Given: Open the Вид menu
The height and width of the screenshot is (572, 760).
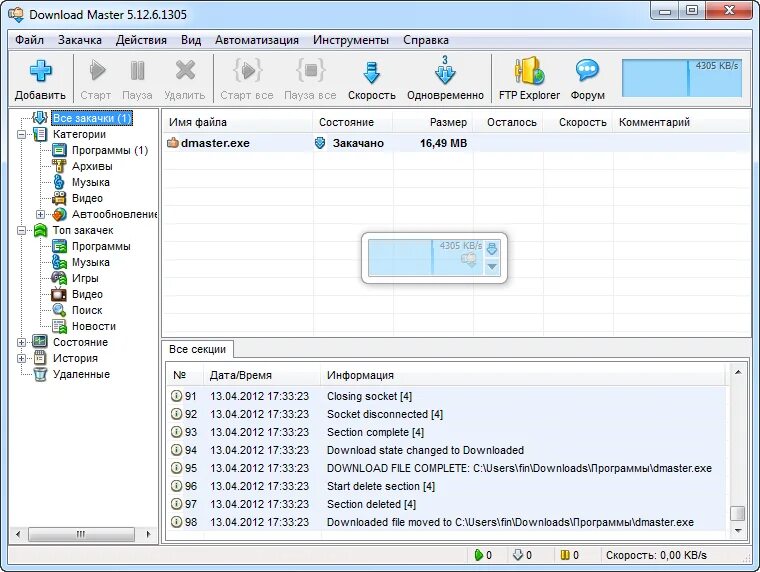Looking at the screenshot, I should tap(191, 40).
